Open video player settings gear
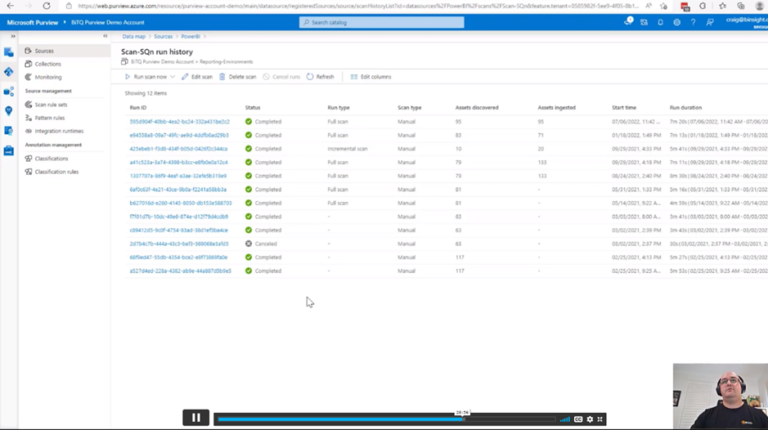The width and height of the screenshot is (768, 430). click(590, 418)
